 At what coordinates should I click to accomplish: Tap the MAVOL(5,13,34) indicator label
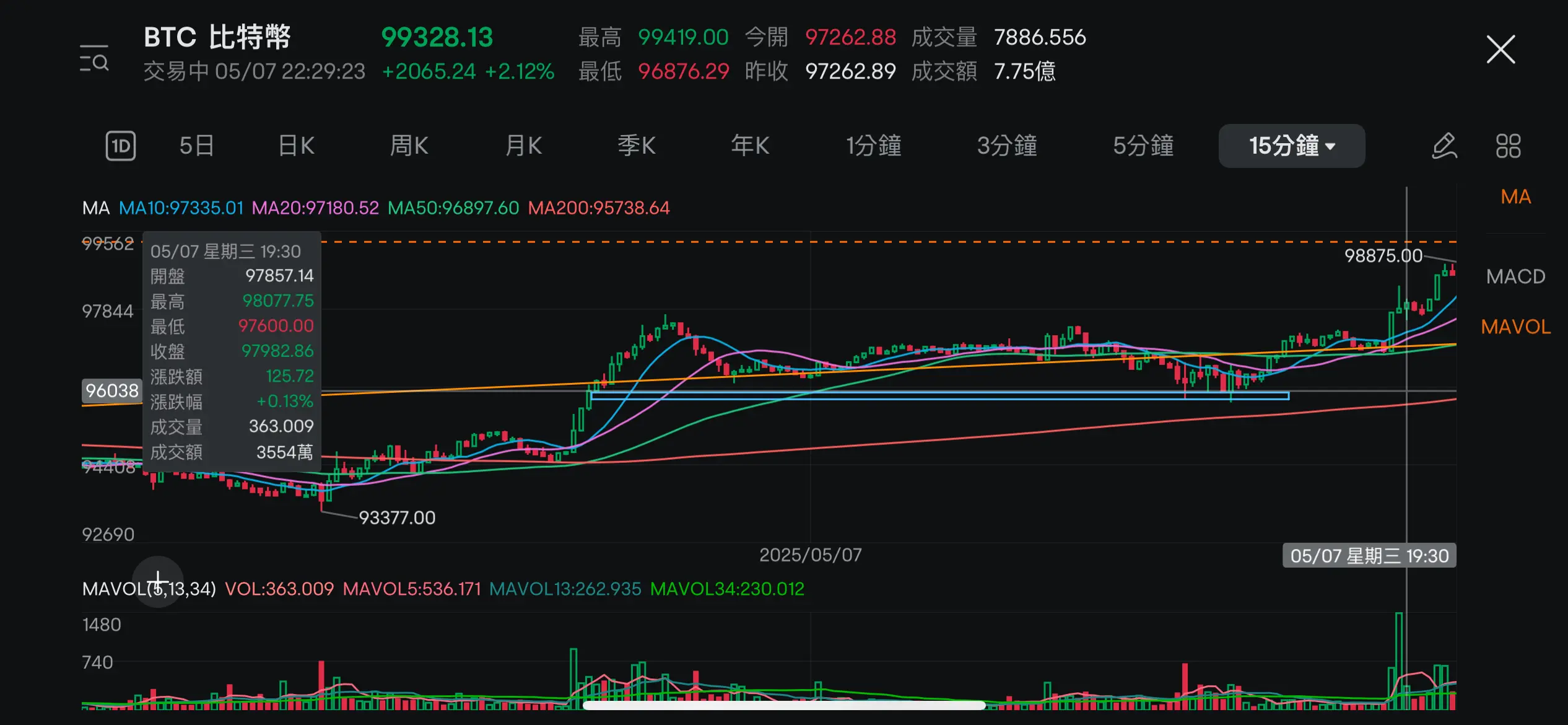tap(149, 589)
